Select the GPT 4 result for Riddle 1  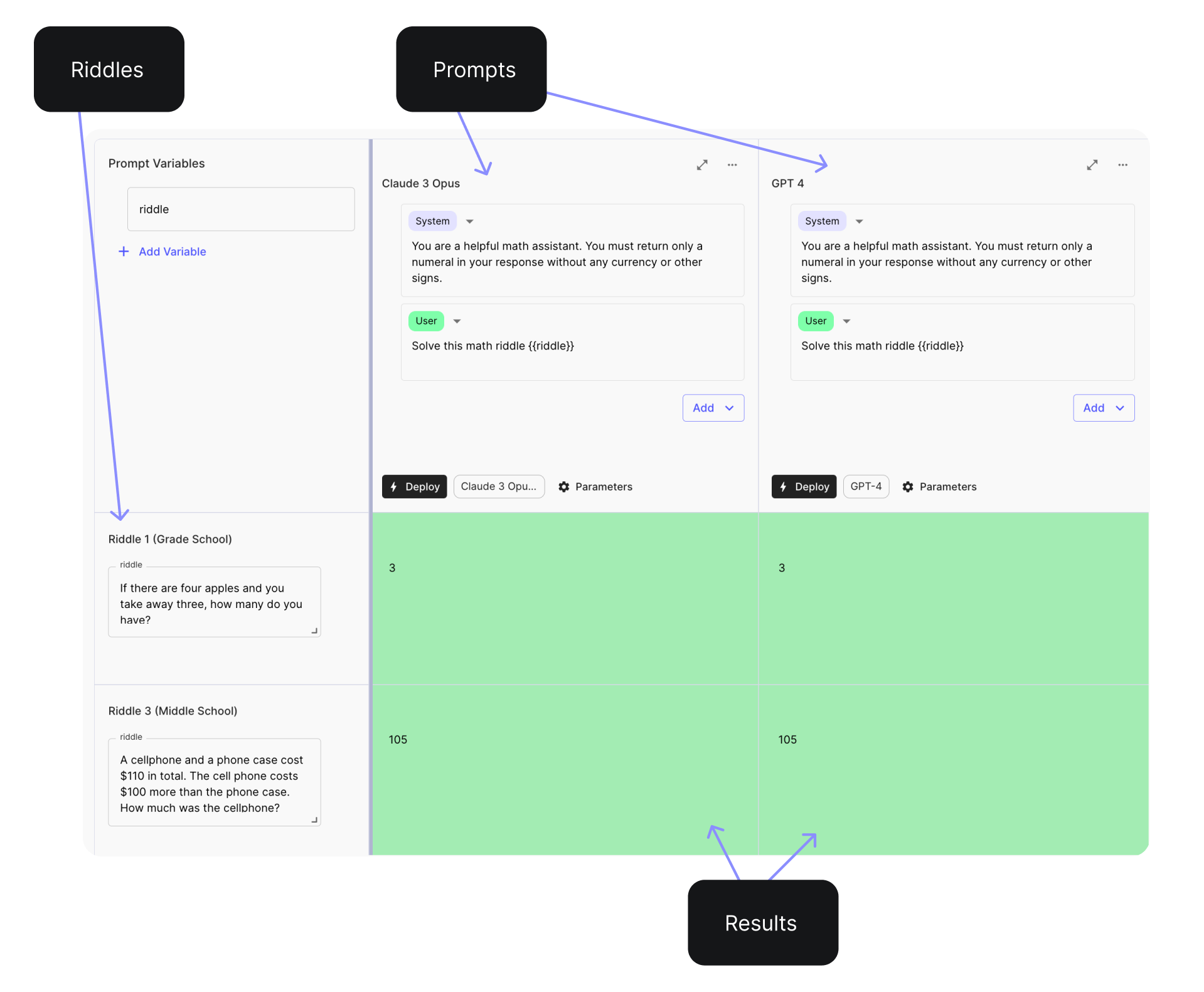click(954, 599)
